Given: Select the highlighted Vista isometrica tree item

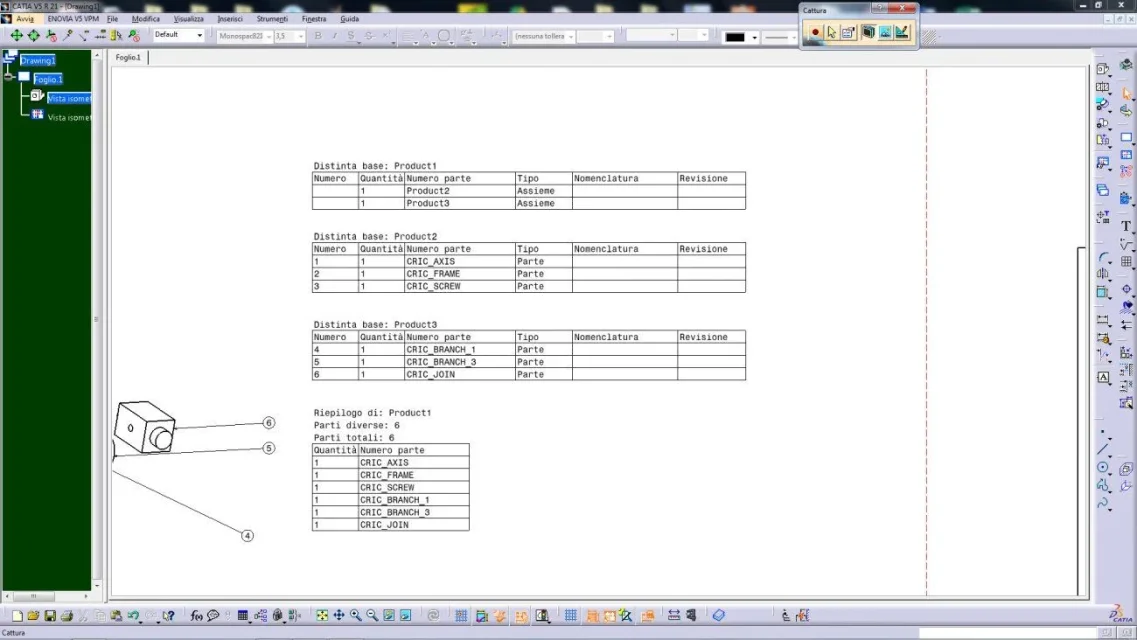Looking at the screenshot, I should tap(70, 99).
